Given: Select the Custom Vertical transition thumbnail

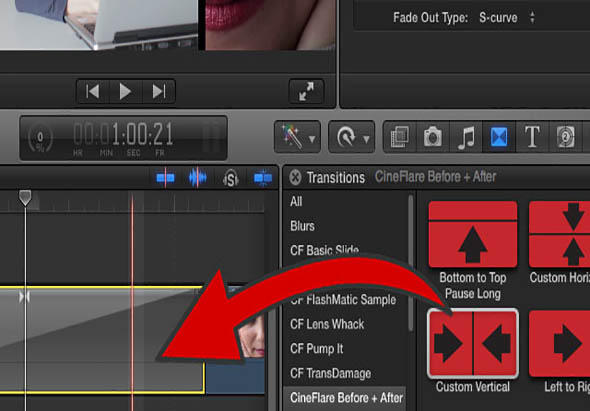Looking at the screenshot, I should (473, 343).
